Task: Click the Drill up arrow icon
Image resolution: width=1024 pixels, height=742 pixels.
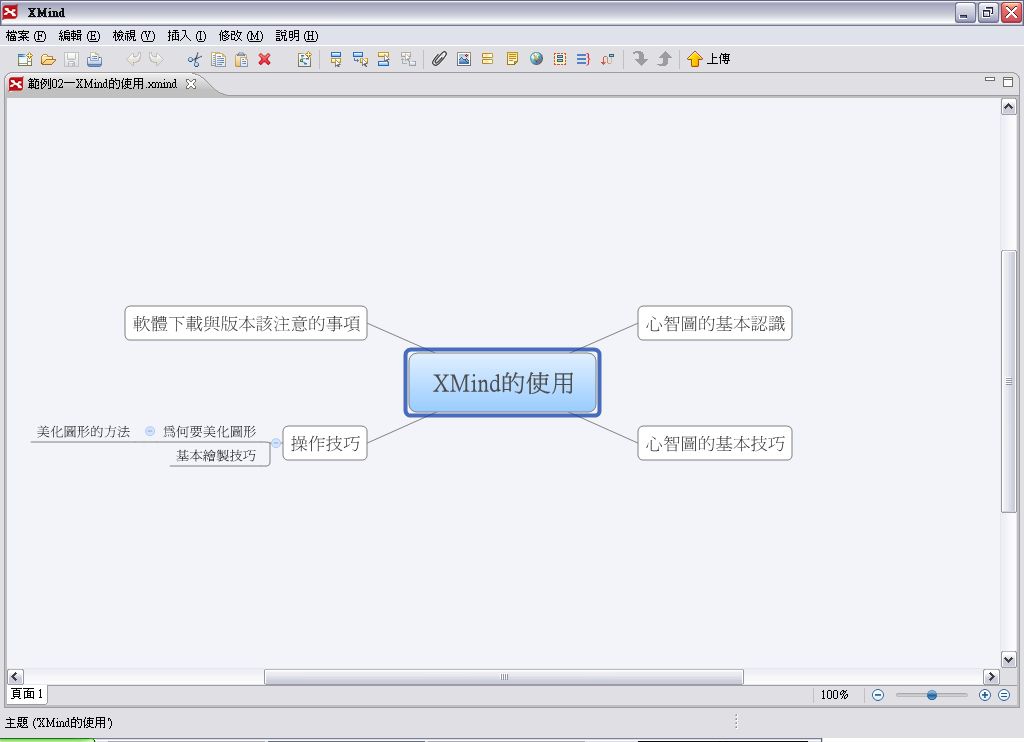Action: (x=664, y=59)
